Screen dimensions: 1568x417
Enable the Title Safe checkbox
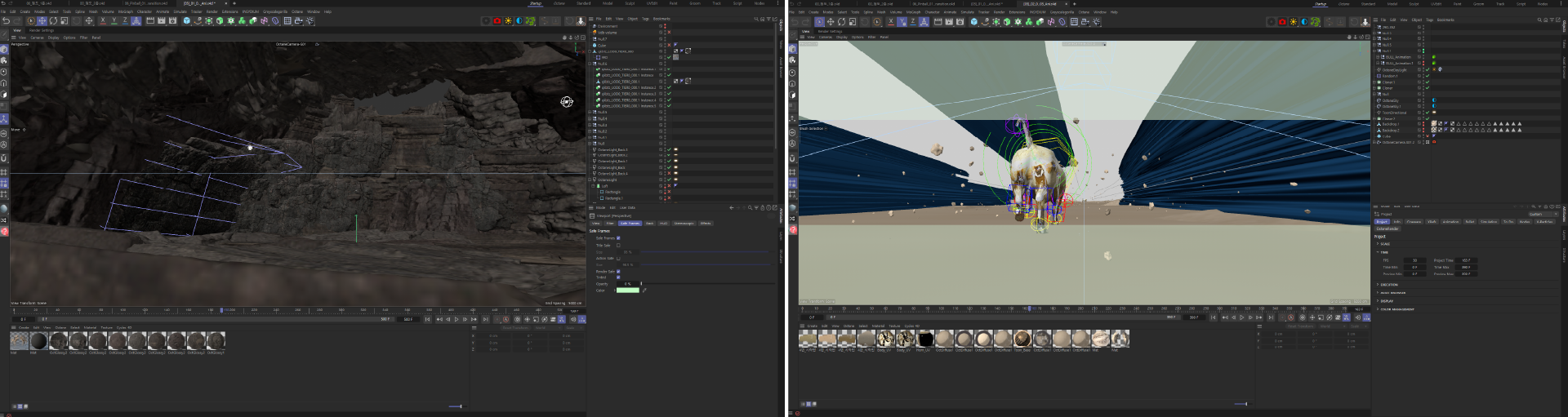pos(618,246)
